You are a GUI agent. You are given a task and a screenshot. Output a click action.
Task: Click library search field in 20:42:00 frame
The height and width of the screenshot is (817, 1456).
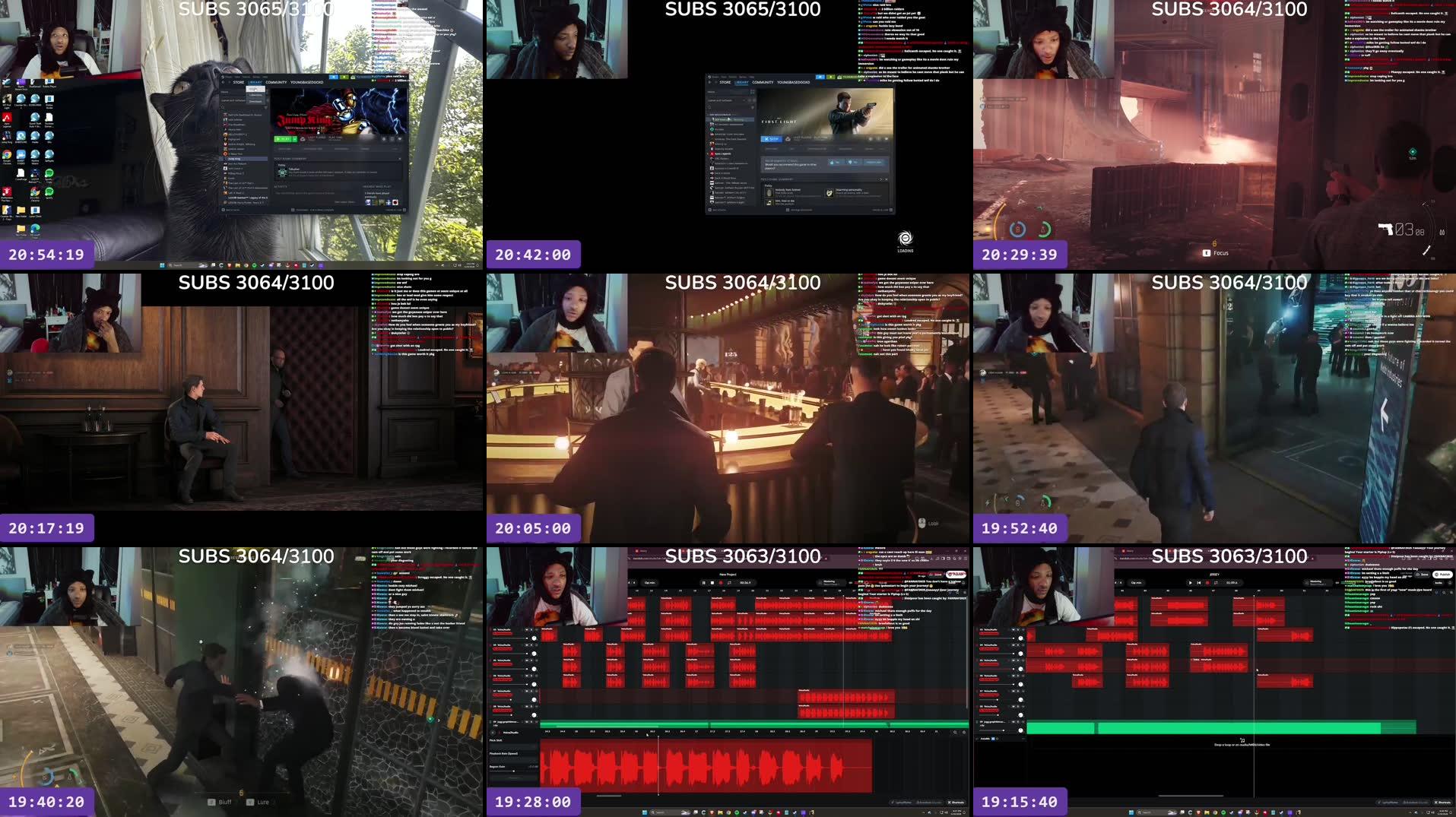[728, 108]
